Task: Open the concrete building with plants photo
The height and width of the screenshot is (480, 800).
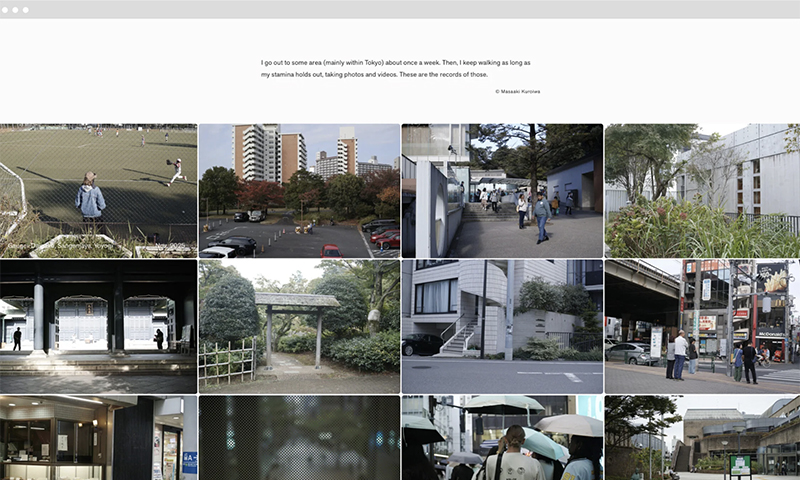Action: [x=703, y=191]
